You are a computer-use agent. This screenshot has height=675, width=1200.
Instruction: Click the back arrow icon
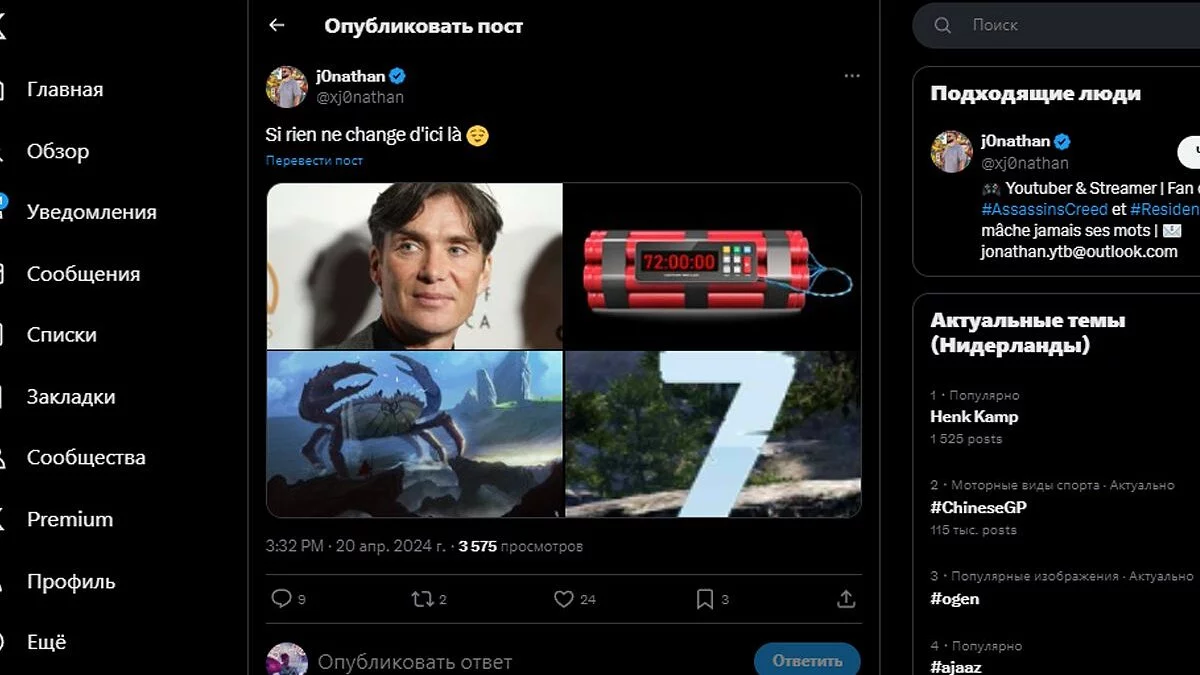coord(277,26)
